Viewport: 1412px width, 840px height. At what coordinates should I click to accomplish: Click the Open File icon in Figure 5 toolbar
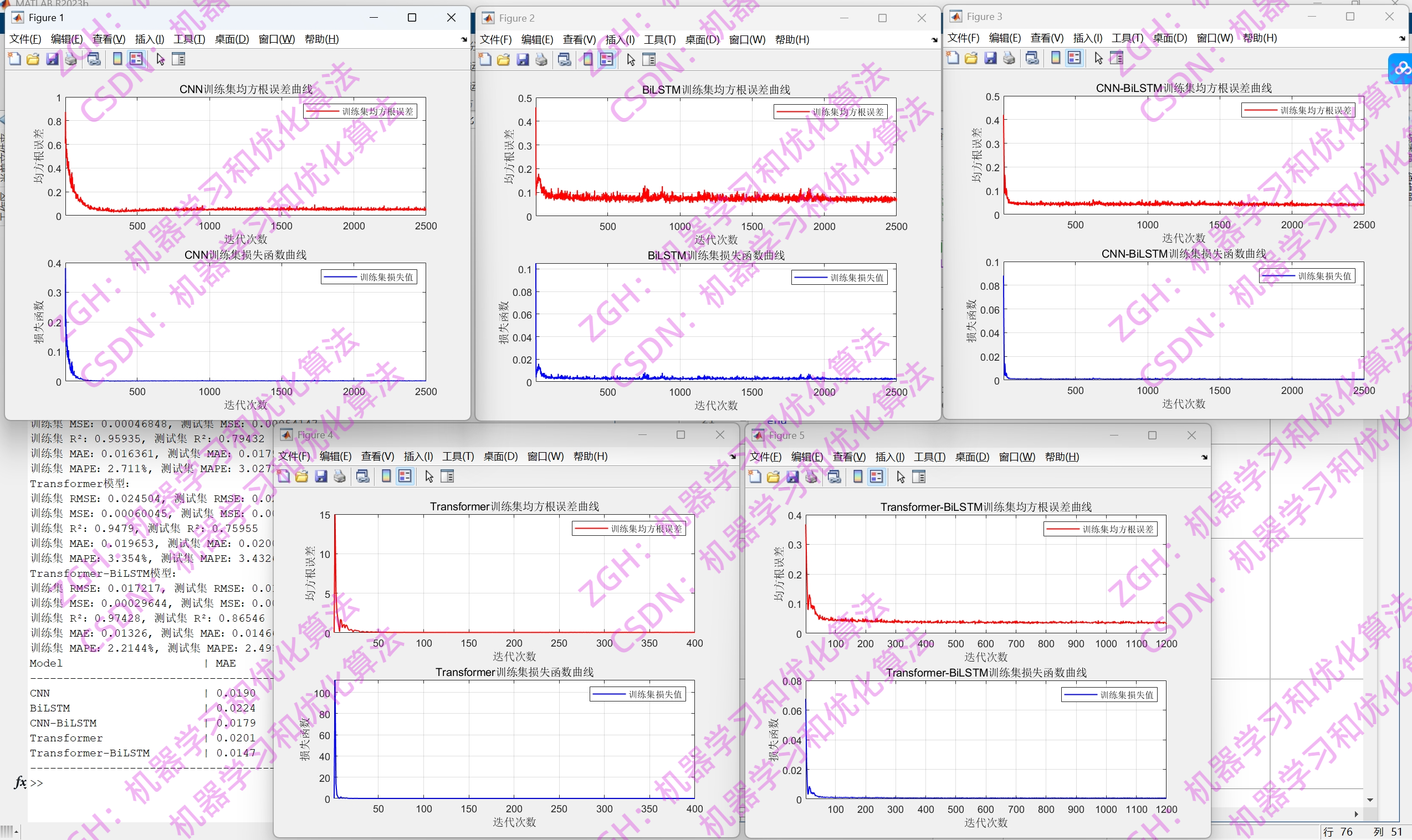(774, 477)
